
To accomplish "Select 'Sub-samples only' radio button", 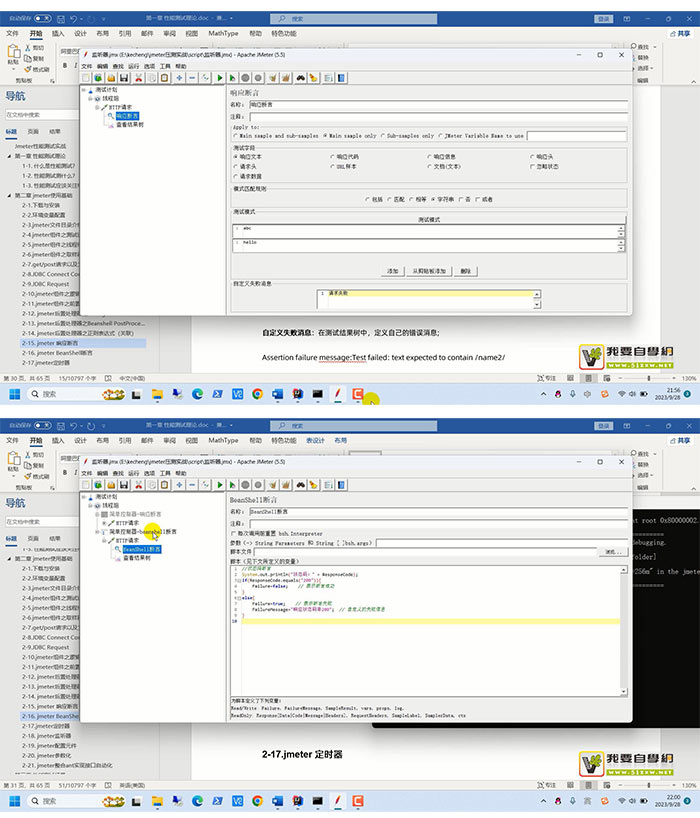I will (383, 136).
